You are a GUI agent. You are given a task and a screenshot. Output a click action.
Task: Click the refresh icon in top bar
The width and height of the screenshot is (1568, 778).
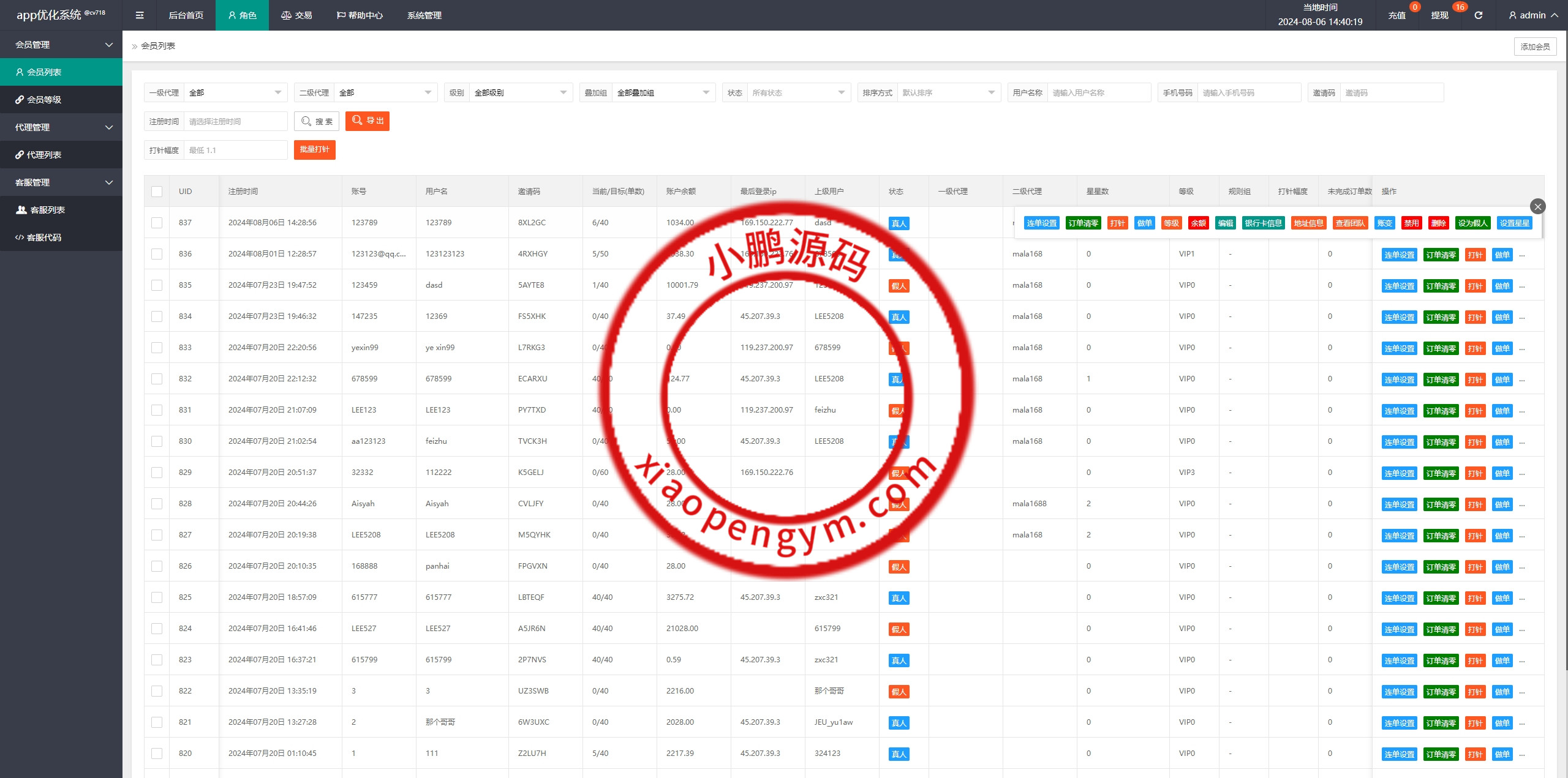pyautogui.click(x=1478, y=15)
